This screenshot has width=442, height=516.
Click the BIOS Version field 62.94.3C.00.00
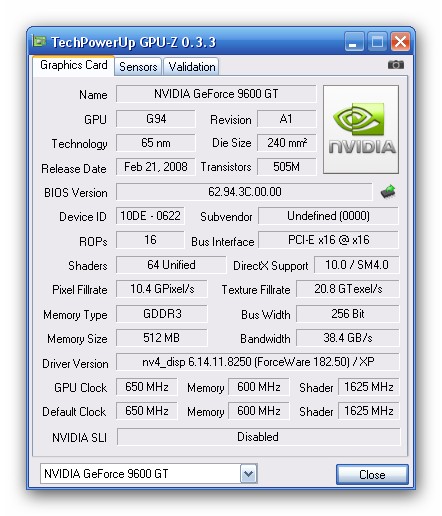[x=244, y=192]
